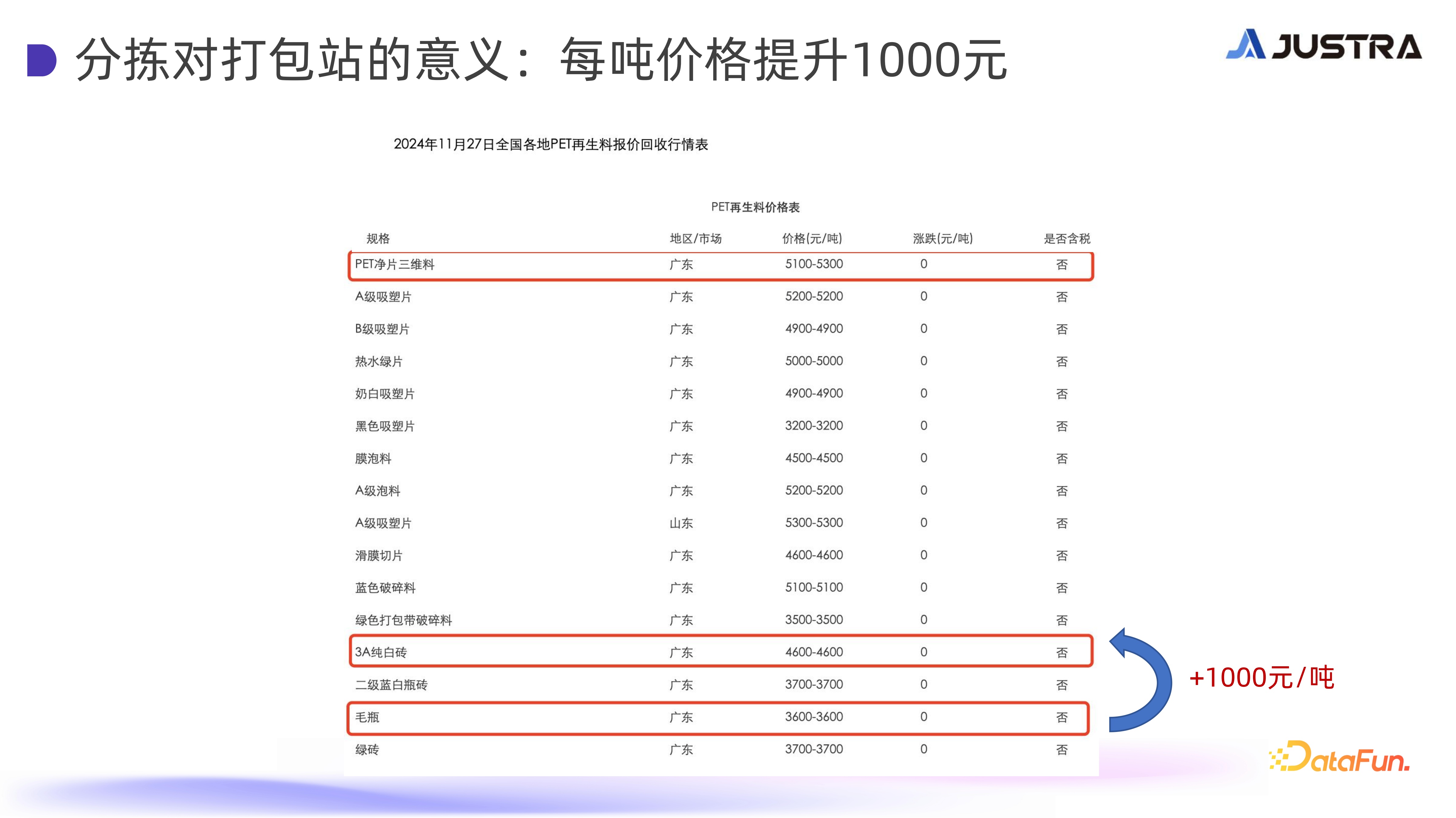Click the price '4500-4500'
This screenshot has width=1456, height=818.
coord(814,458)
